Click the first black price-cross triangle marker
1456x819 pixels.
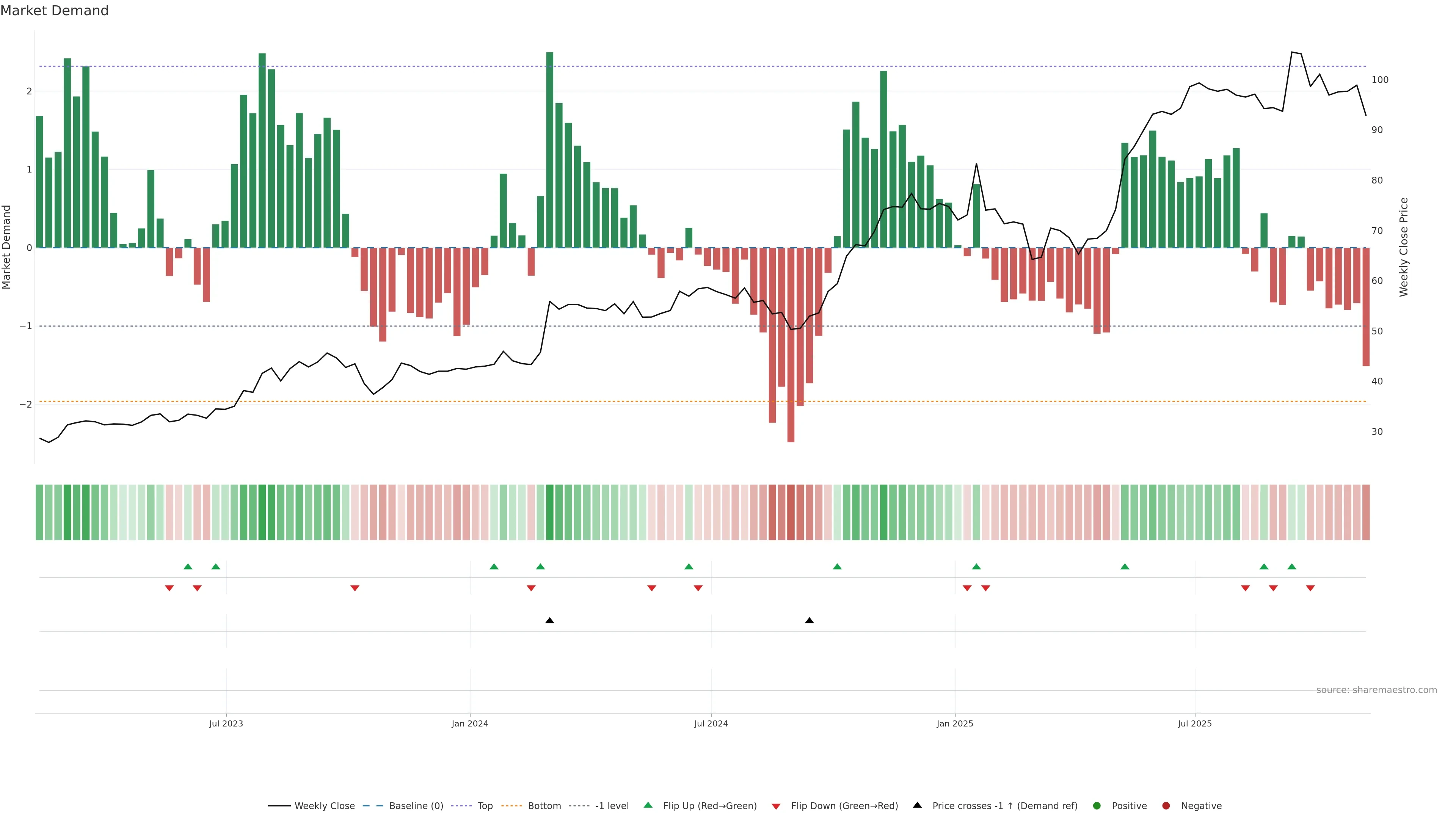(549, 621)
